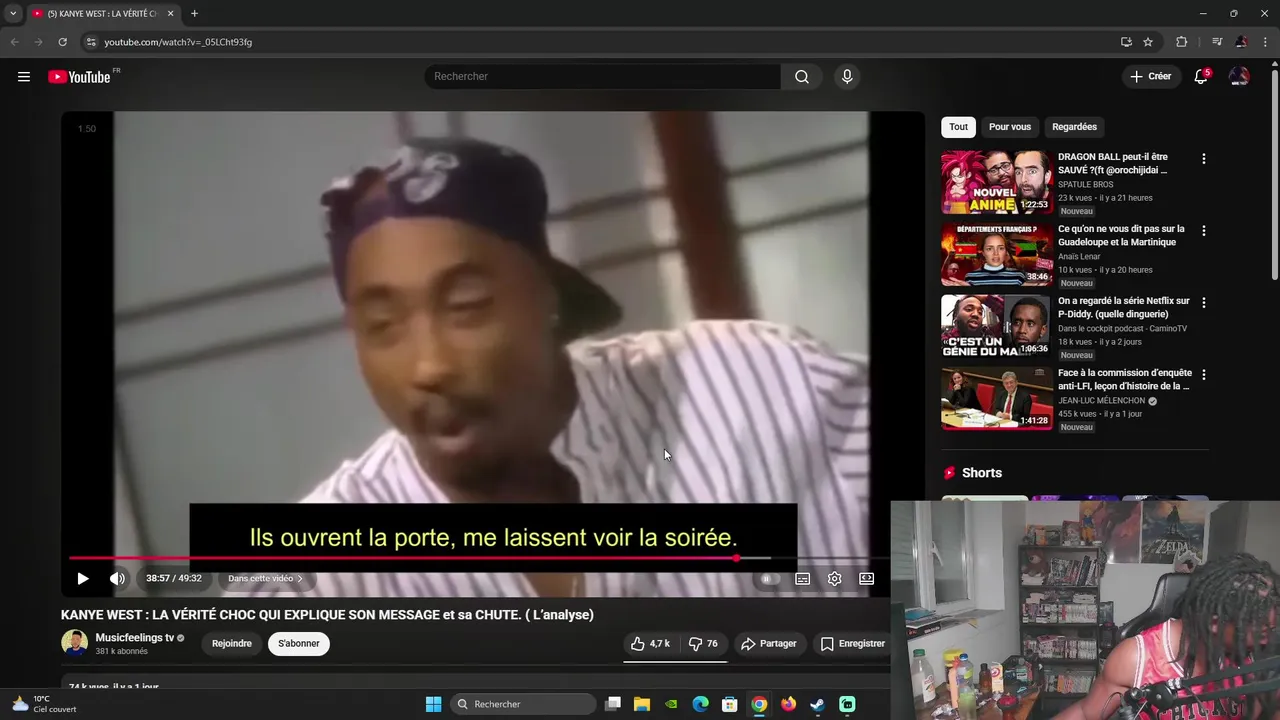The width and height of the screenshot is (1280, 720).
Task: Open options menu for commission d'enquête video
Action: point(1203,375)
